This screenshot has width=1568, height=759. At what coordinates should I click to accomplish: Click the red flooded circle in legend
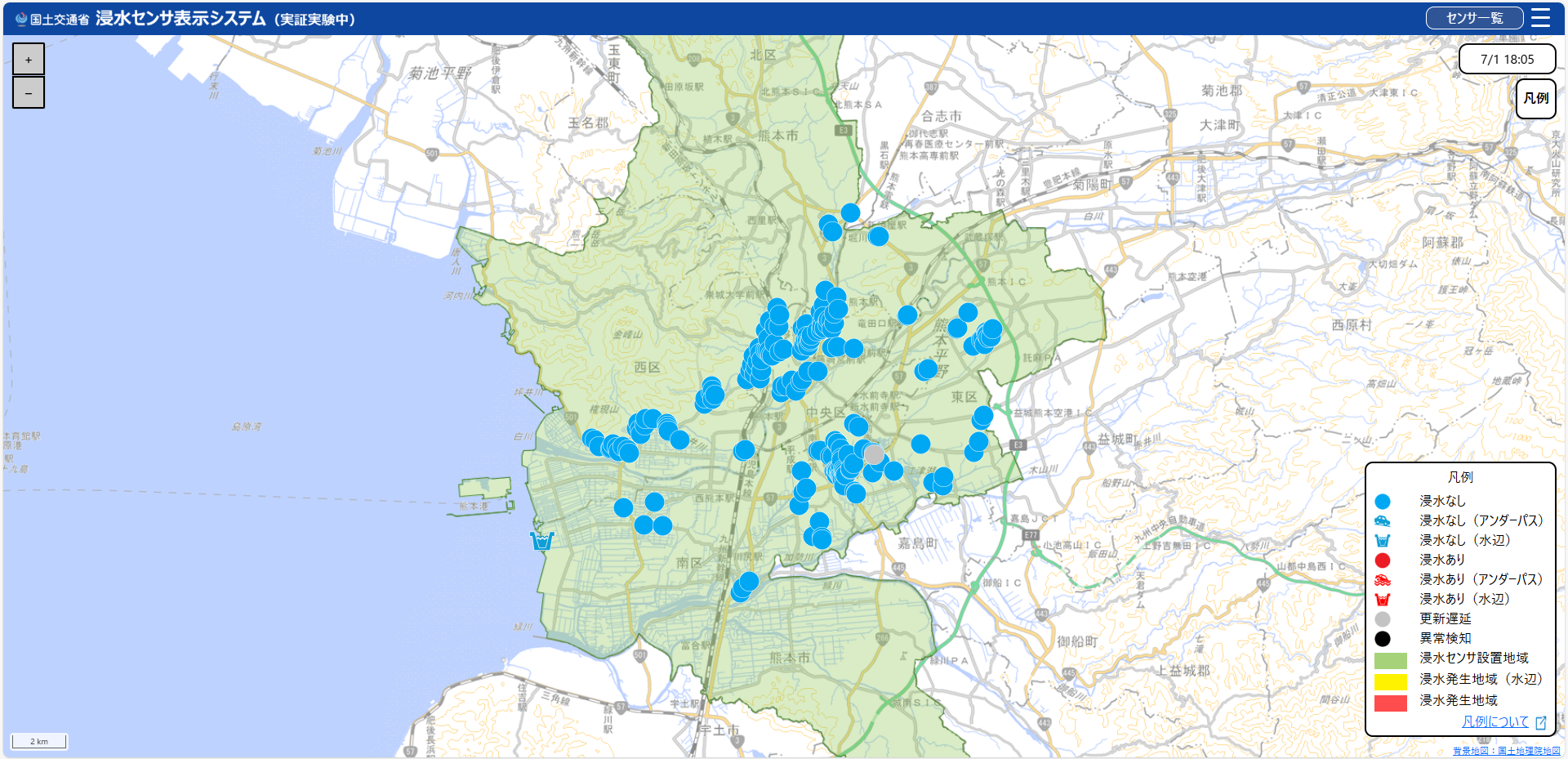pyautogui.click(x=1383, y=560)
